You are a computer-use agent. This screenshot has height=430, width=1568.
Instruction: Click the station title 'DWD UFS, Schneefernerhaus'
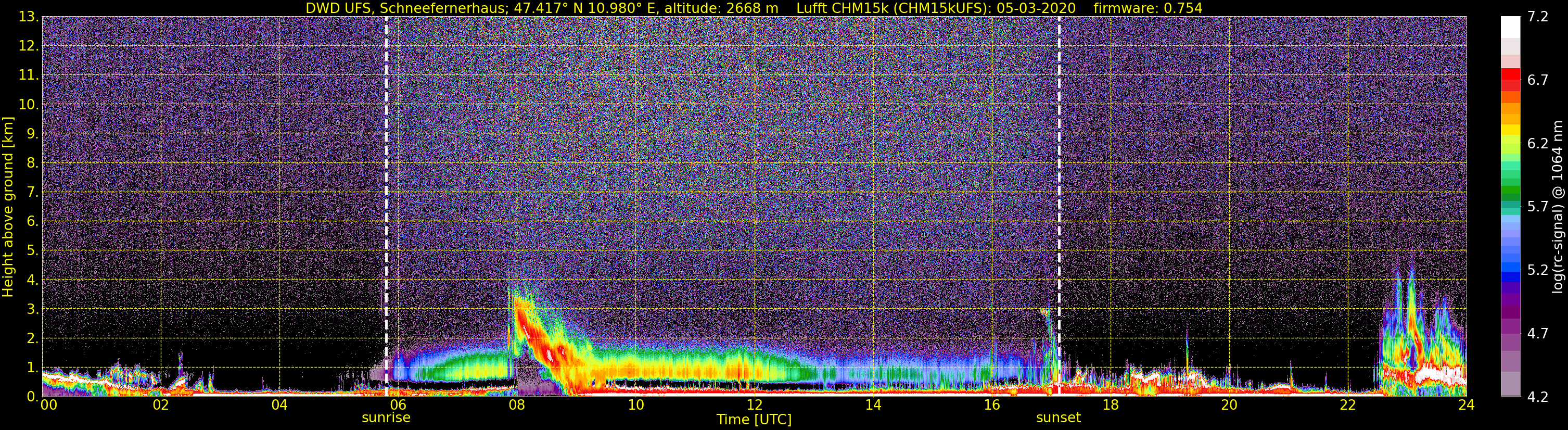coord(406,8)
